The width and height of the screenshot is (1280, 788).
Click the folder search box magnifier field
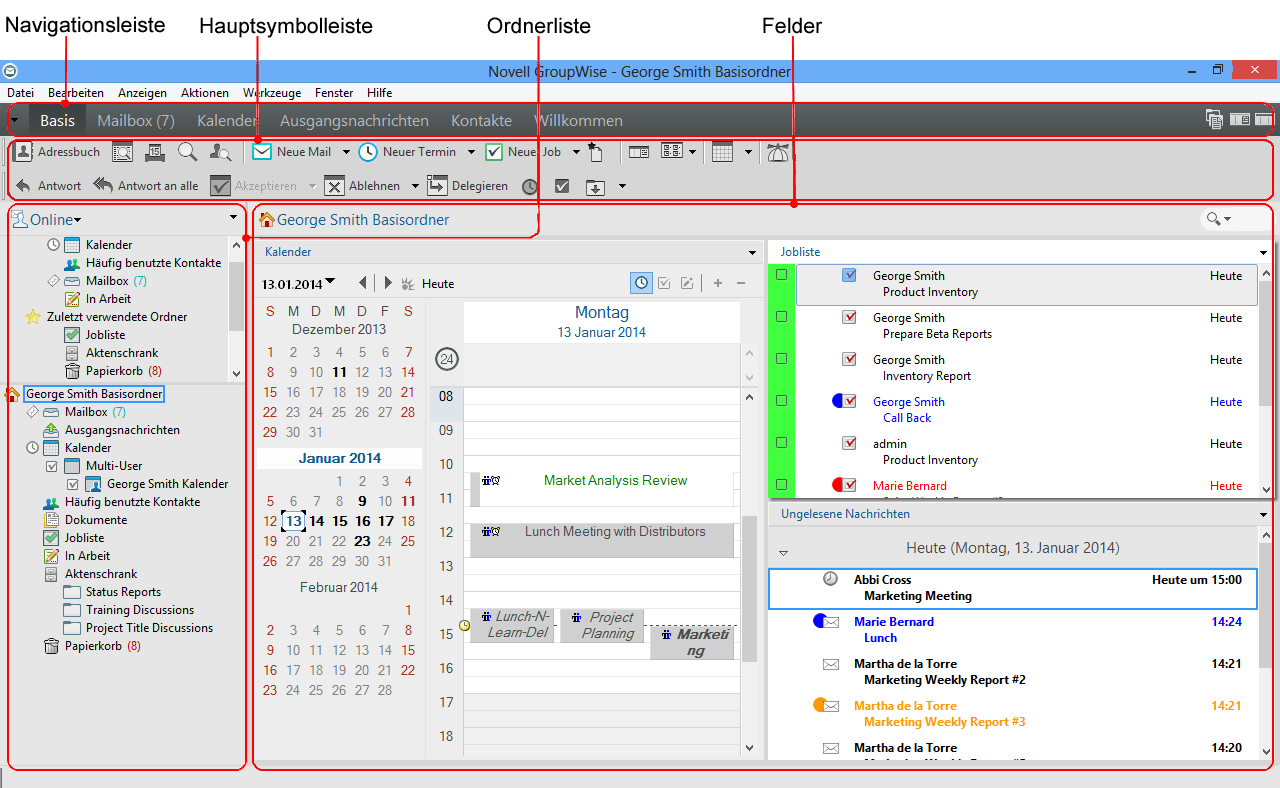coord(1236,219)
